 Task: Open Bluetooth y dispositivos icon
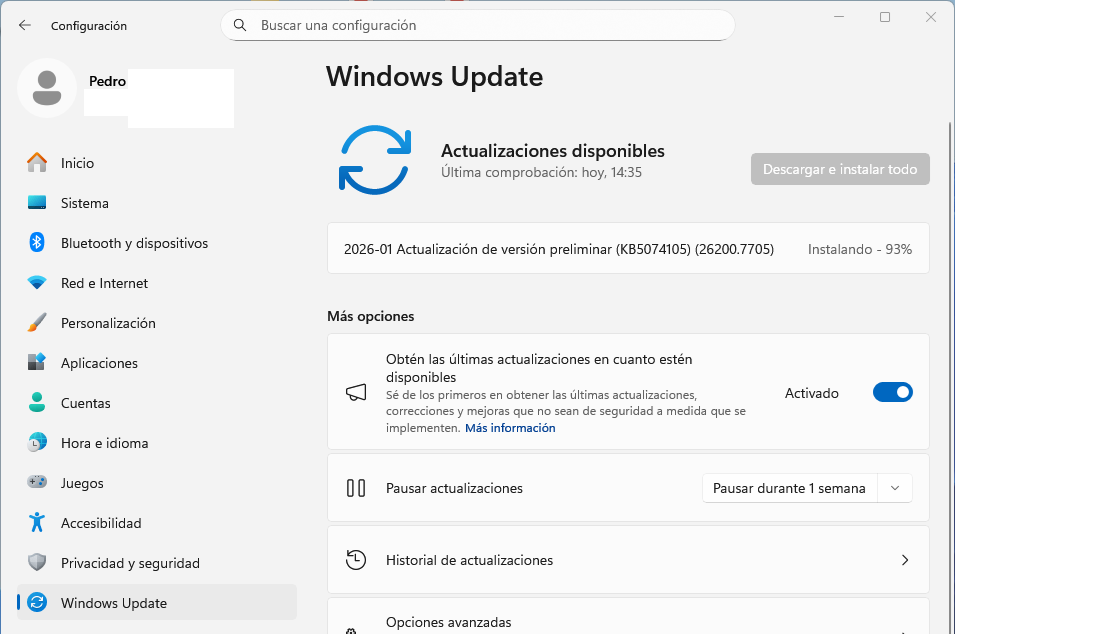click(37, 243)
